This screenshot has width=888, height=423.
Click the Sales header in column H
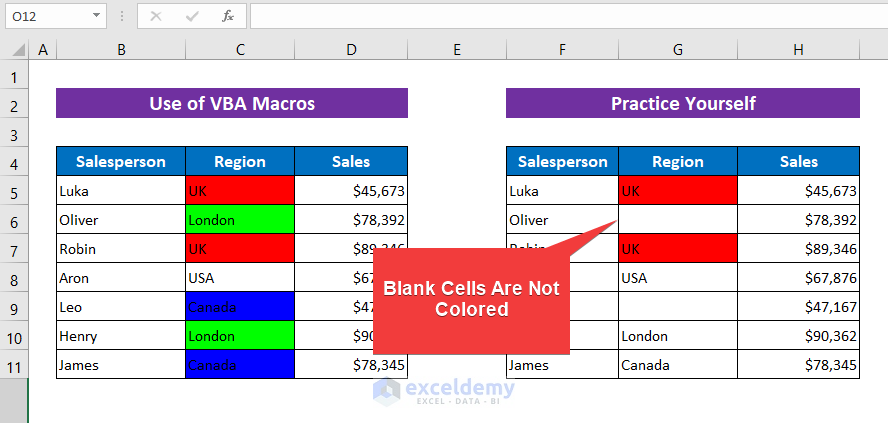(x=798, y=161)
